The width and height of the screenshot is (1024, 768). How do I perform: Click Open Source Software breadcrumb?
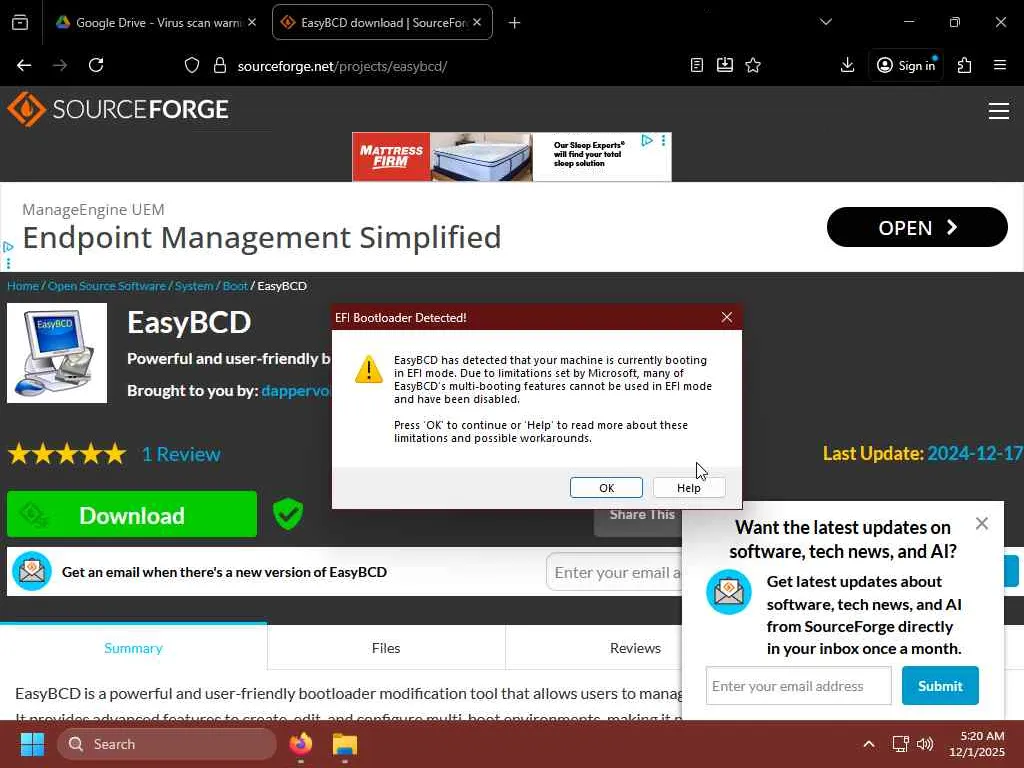pos(107,286)
